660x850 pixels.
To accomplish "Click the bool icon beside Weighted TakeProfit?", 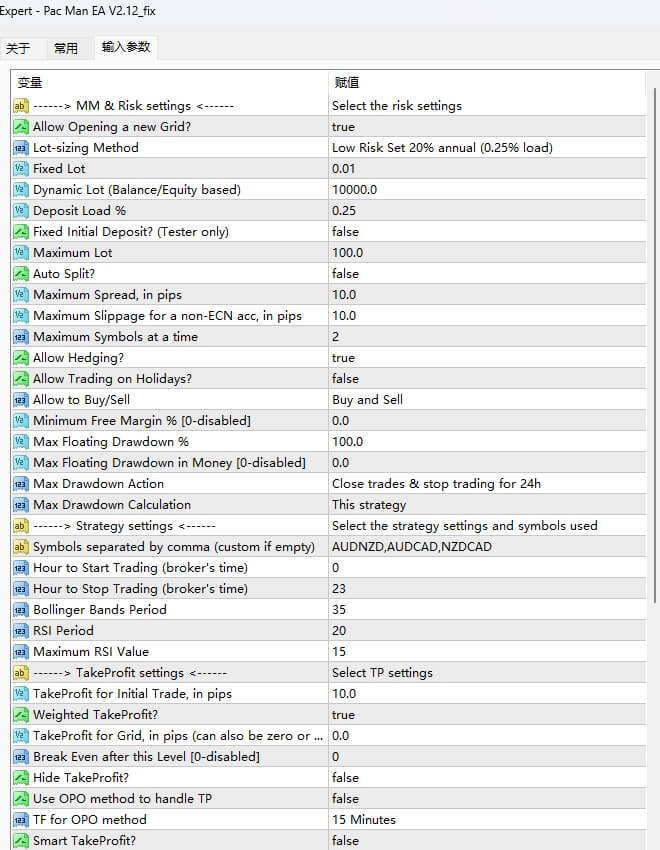I will pos(21,715).
